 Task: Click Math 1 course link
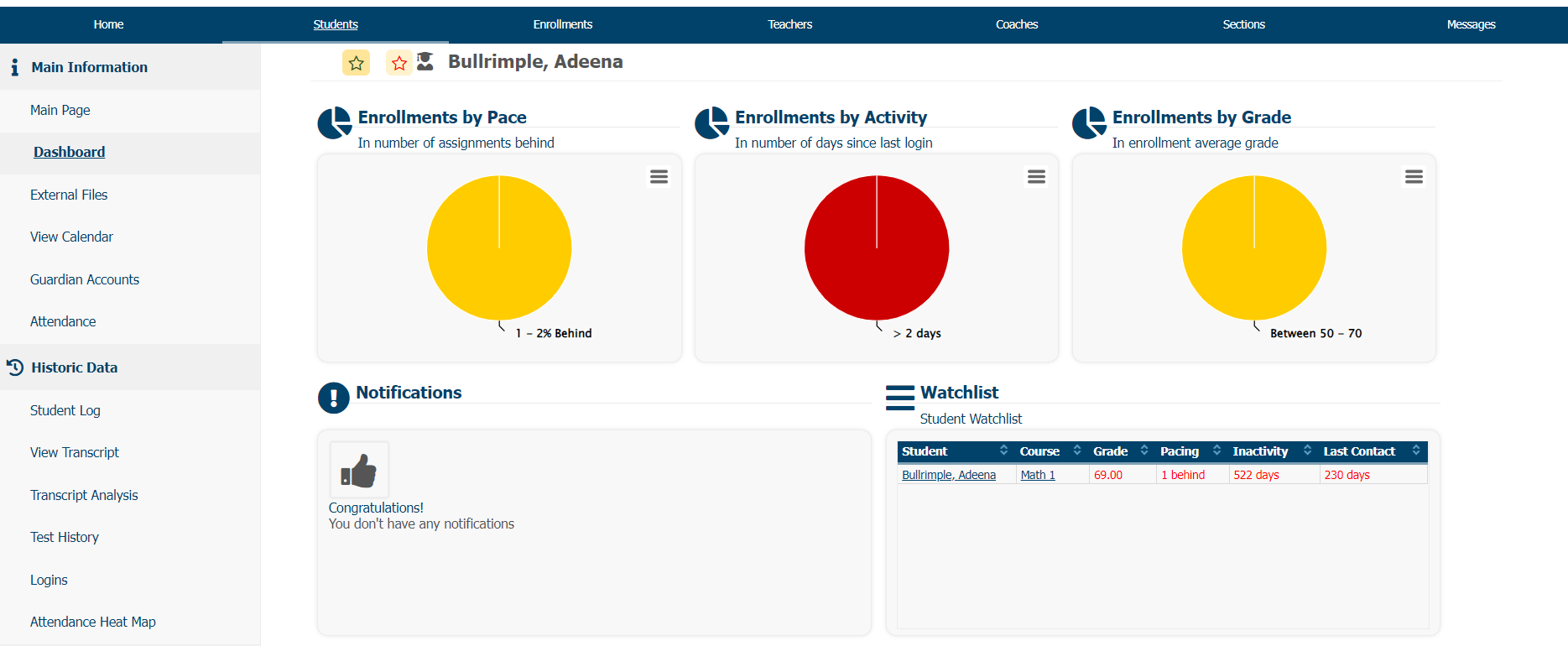(1038, 475)
